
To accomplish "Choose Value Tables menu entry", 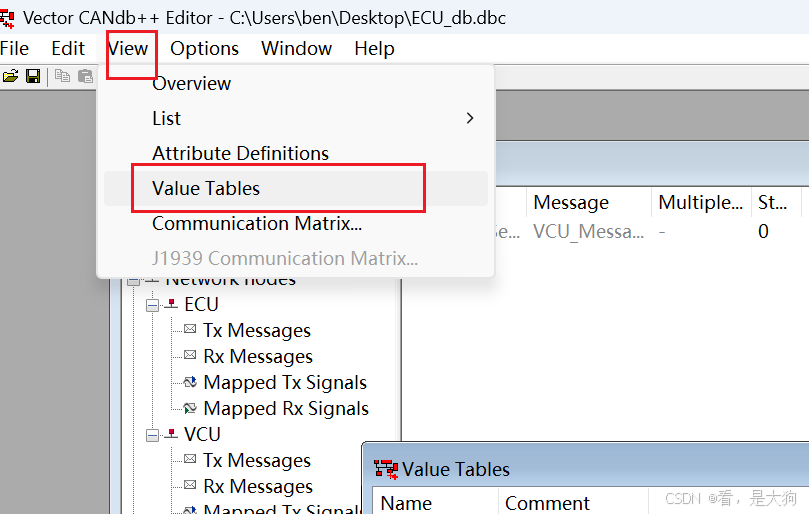I will click(x=296, y=188).
